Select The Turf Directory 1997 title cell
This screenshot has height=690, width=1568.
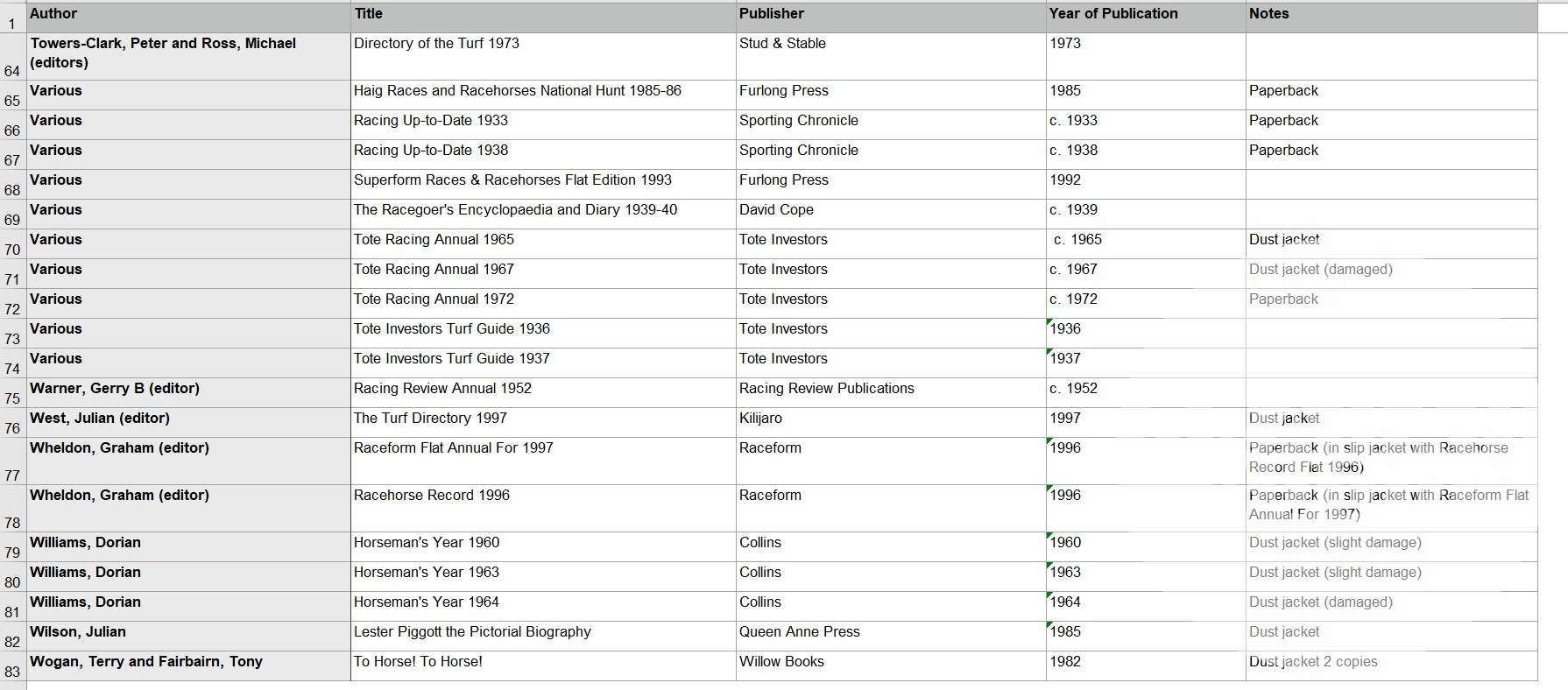click(544, 423)
